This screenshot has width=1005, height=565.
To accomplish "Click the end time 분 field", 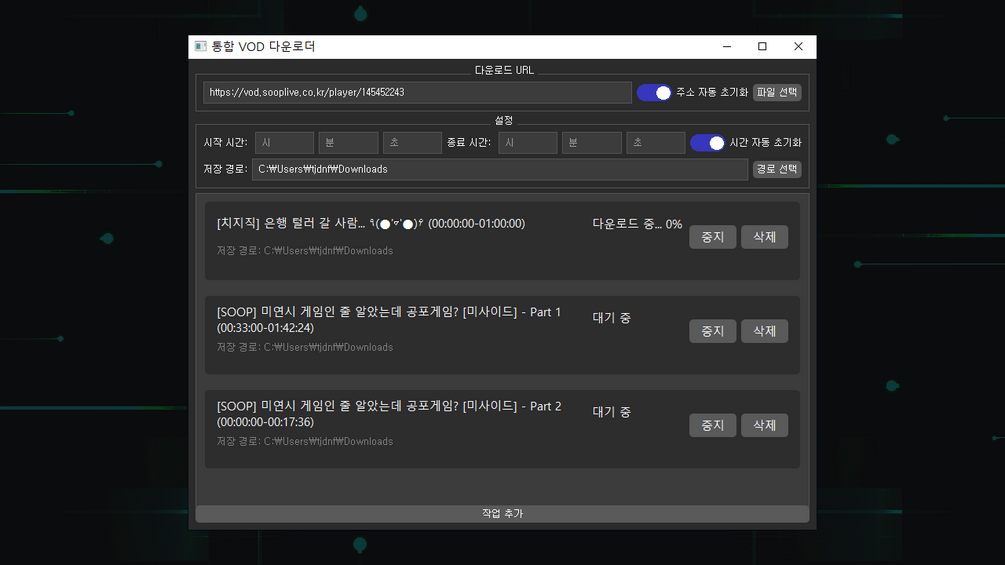I will [592, 142].
